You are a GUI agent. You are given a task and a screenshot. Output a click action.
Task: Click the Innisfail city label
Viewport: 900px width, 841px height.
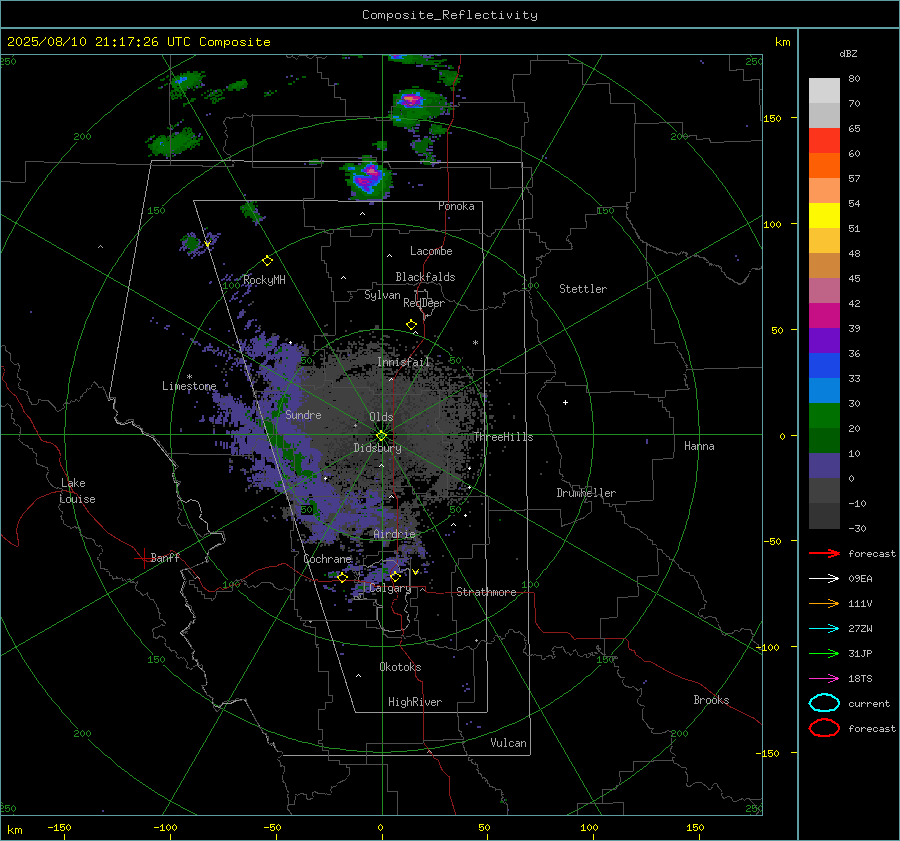tap(403, 362)
